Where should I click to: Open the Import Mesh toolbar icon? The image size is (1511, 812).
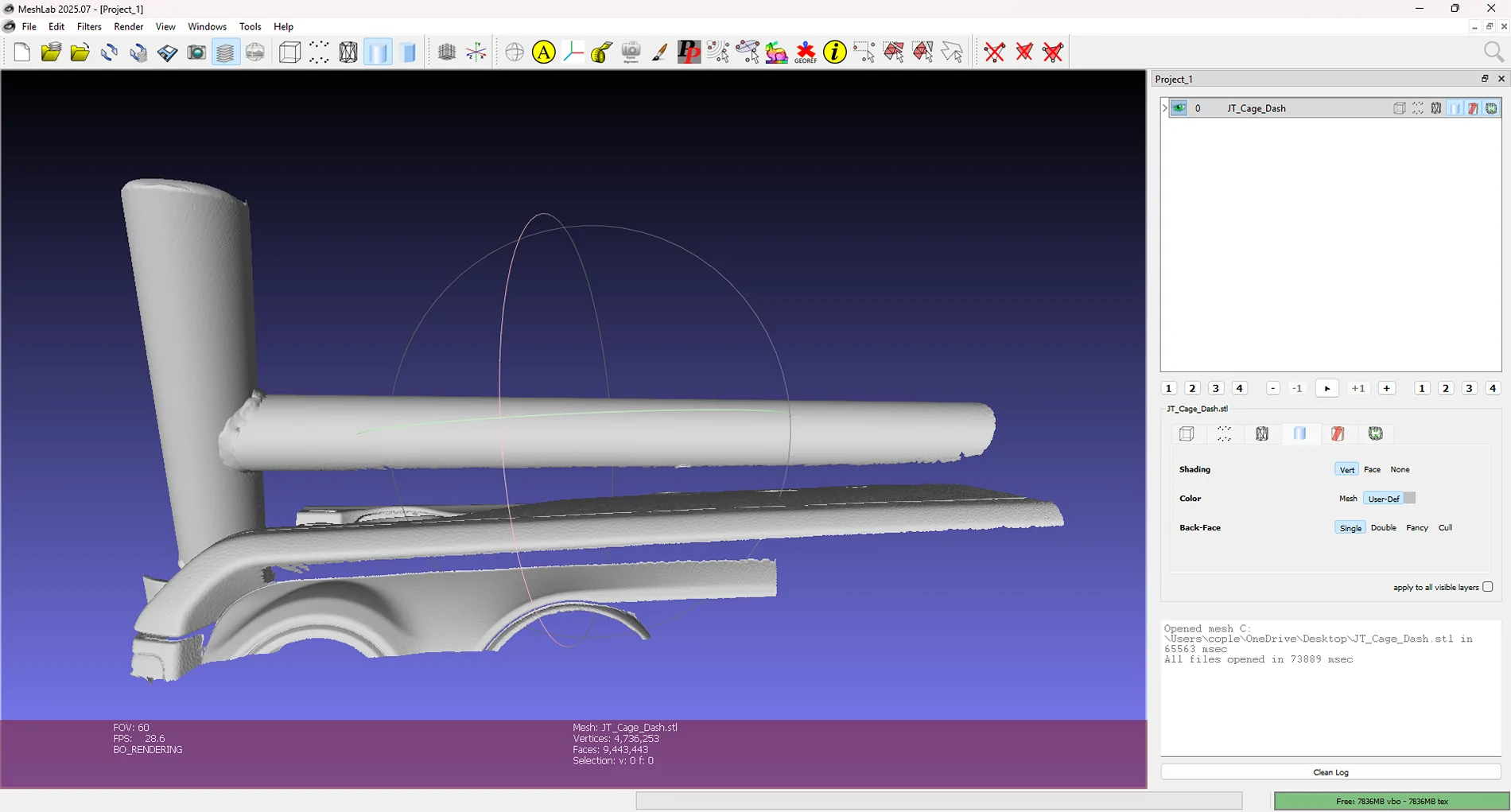pos(80,52)
